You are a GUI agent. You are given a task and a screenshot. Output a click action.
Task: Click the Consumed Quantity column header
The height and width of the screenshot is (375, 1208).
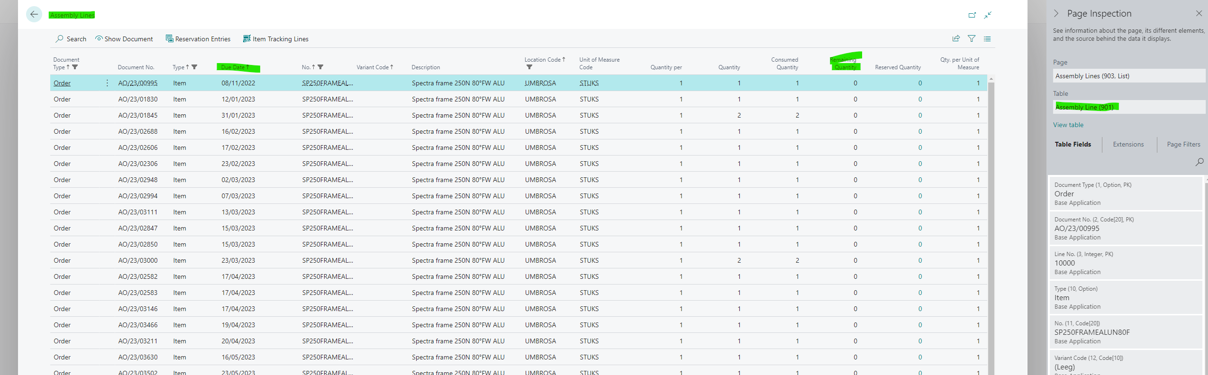click(x=785, y=64)
